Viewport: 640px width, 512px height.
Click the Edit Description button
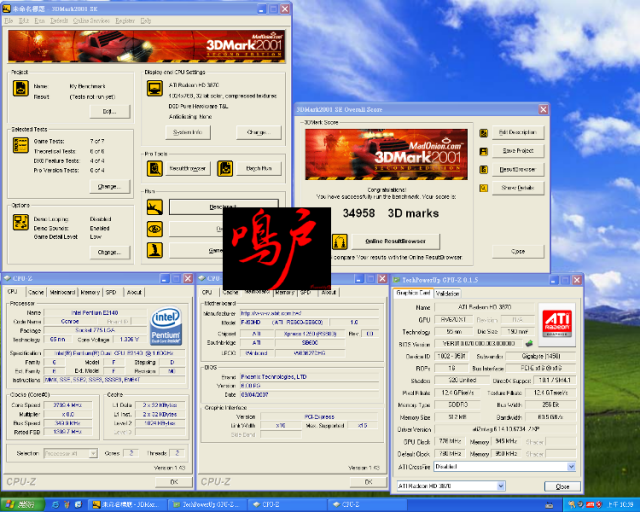click(x=518, y=132)
